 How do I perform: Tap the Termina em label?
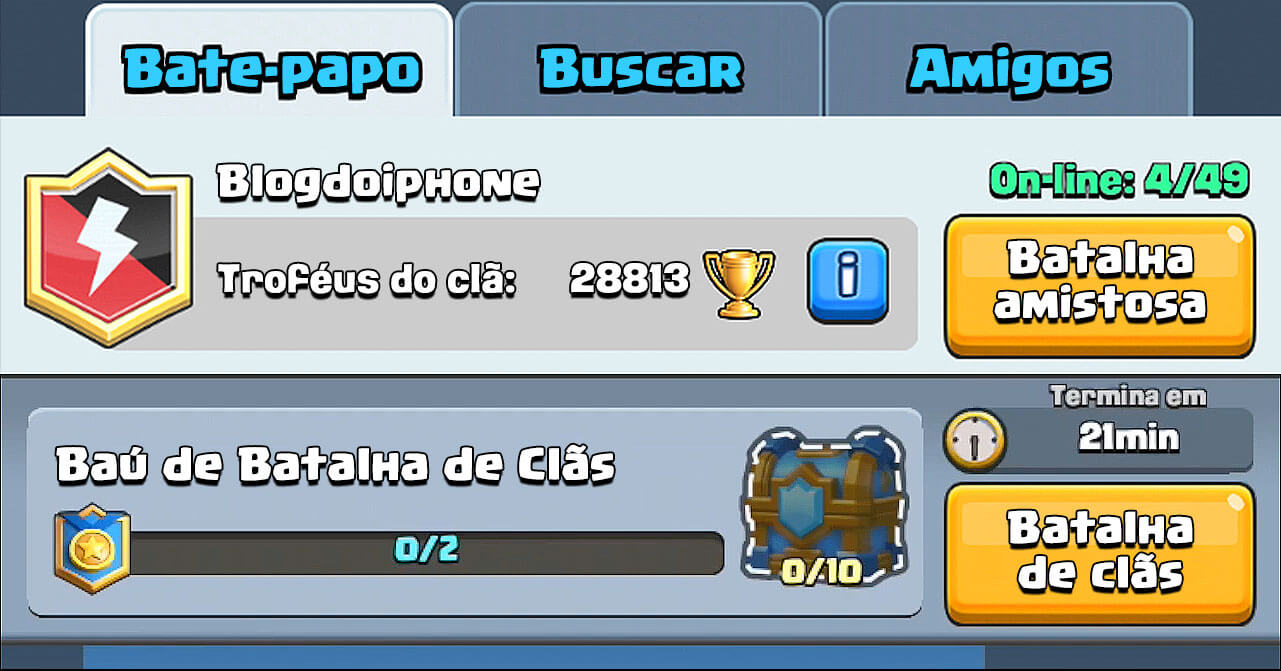(1128, 396)
